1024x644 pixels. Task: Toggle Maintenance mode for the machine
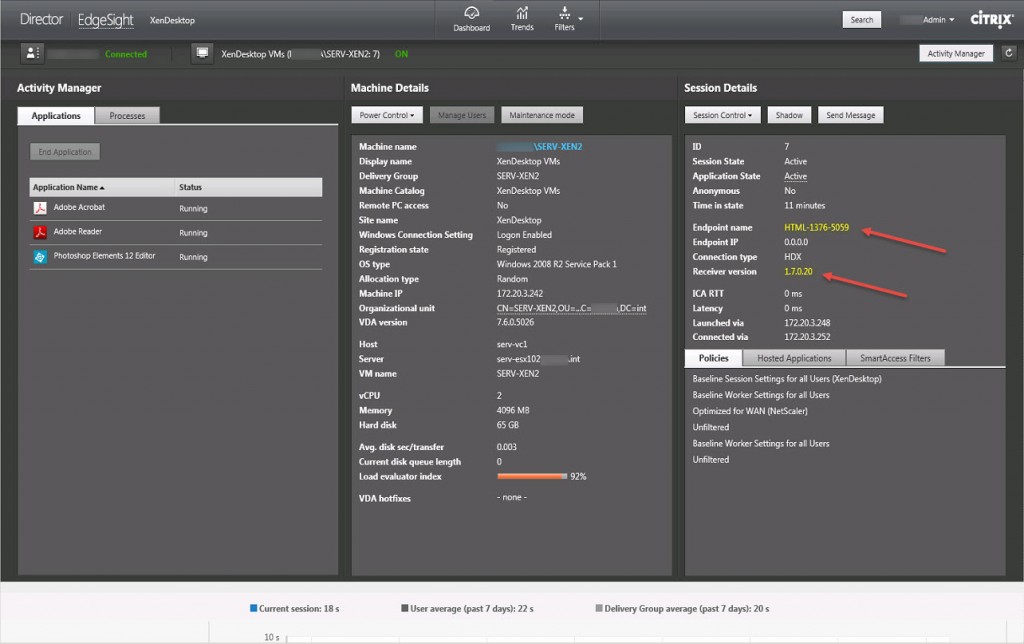(x=541, y=114)
